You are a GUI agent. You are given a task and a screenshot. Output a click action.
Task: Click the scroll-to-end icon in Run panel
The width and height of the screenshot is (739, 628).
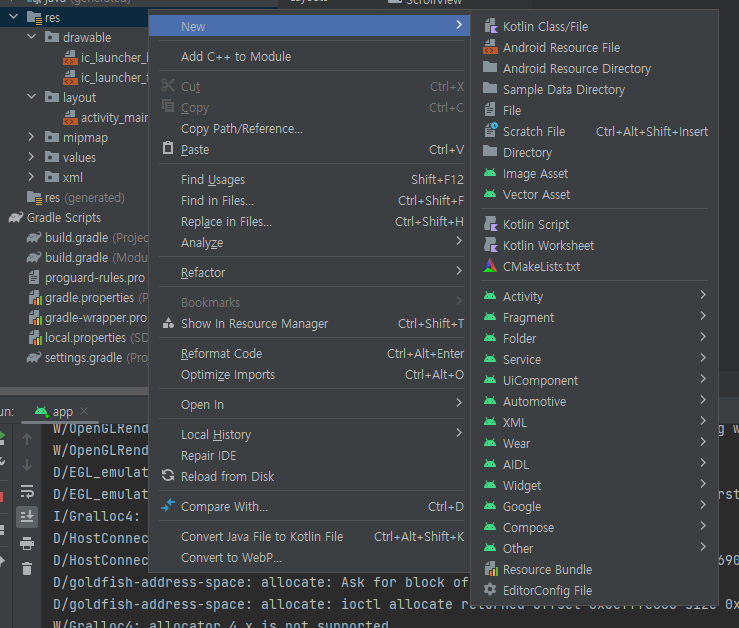tap(27, 517)
